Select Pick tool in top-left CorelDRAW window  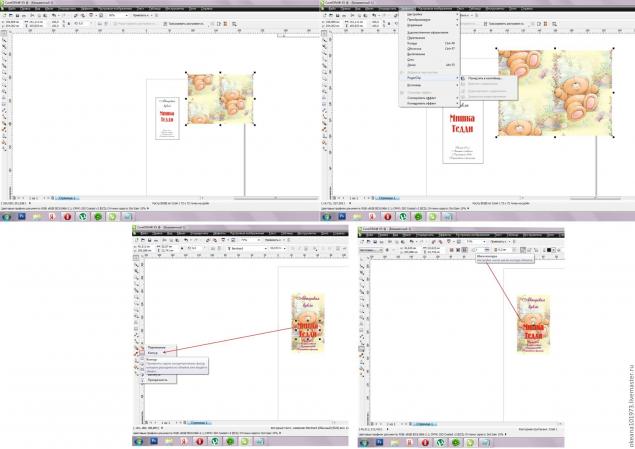[4, 34]
